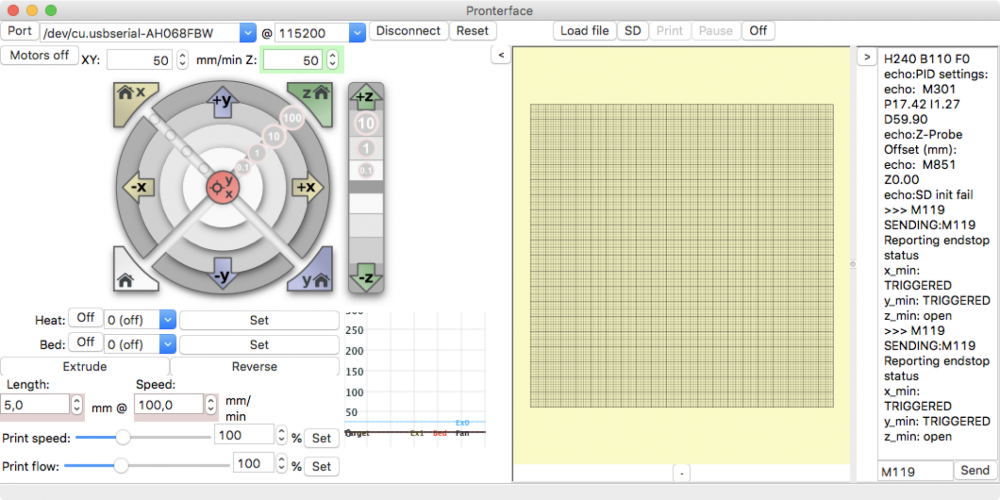This screenshot has width=1000, height=500.
Task: Click the Pause button
Action: [x=716, y=31]
